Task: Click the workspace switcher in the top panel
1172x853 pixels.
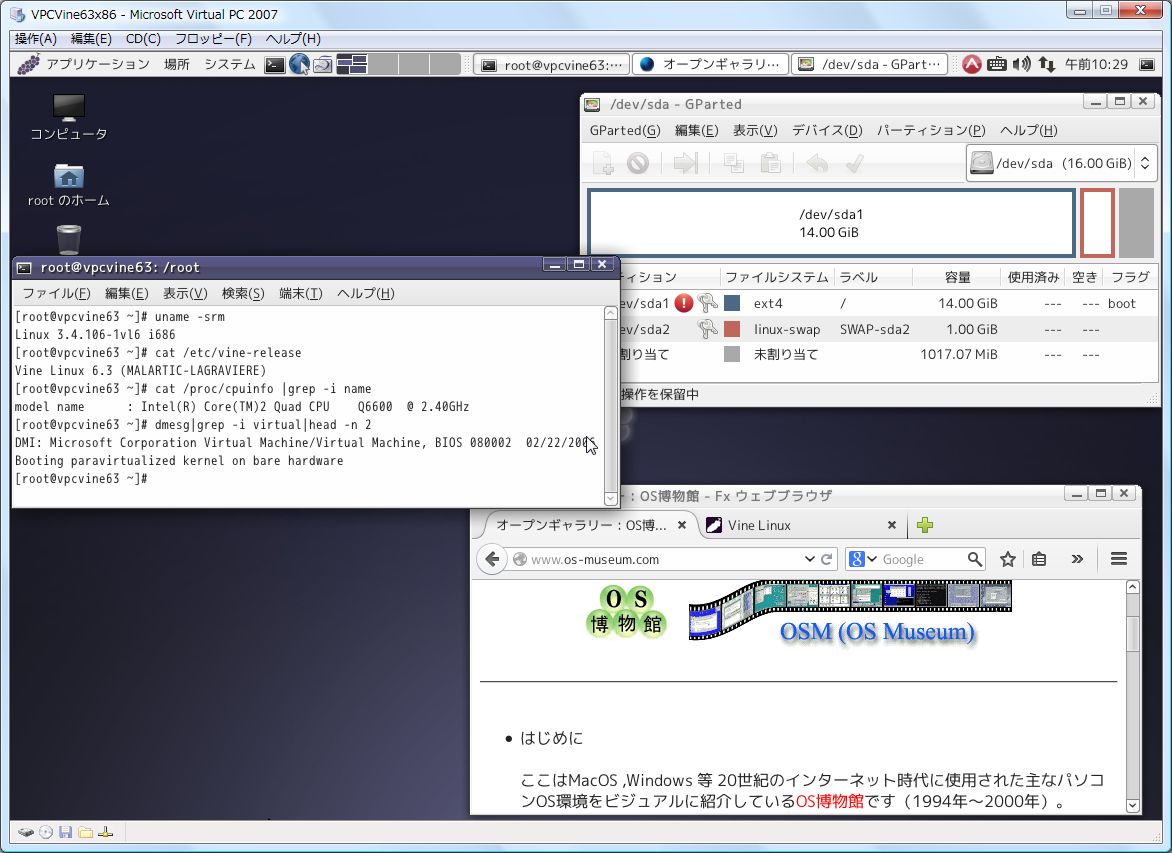Action: coord(398,64)
